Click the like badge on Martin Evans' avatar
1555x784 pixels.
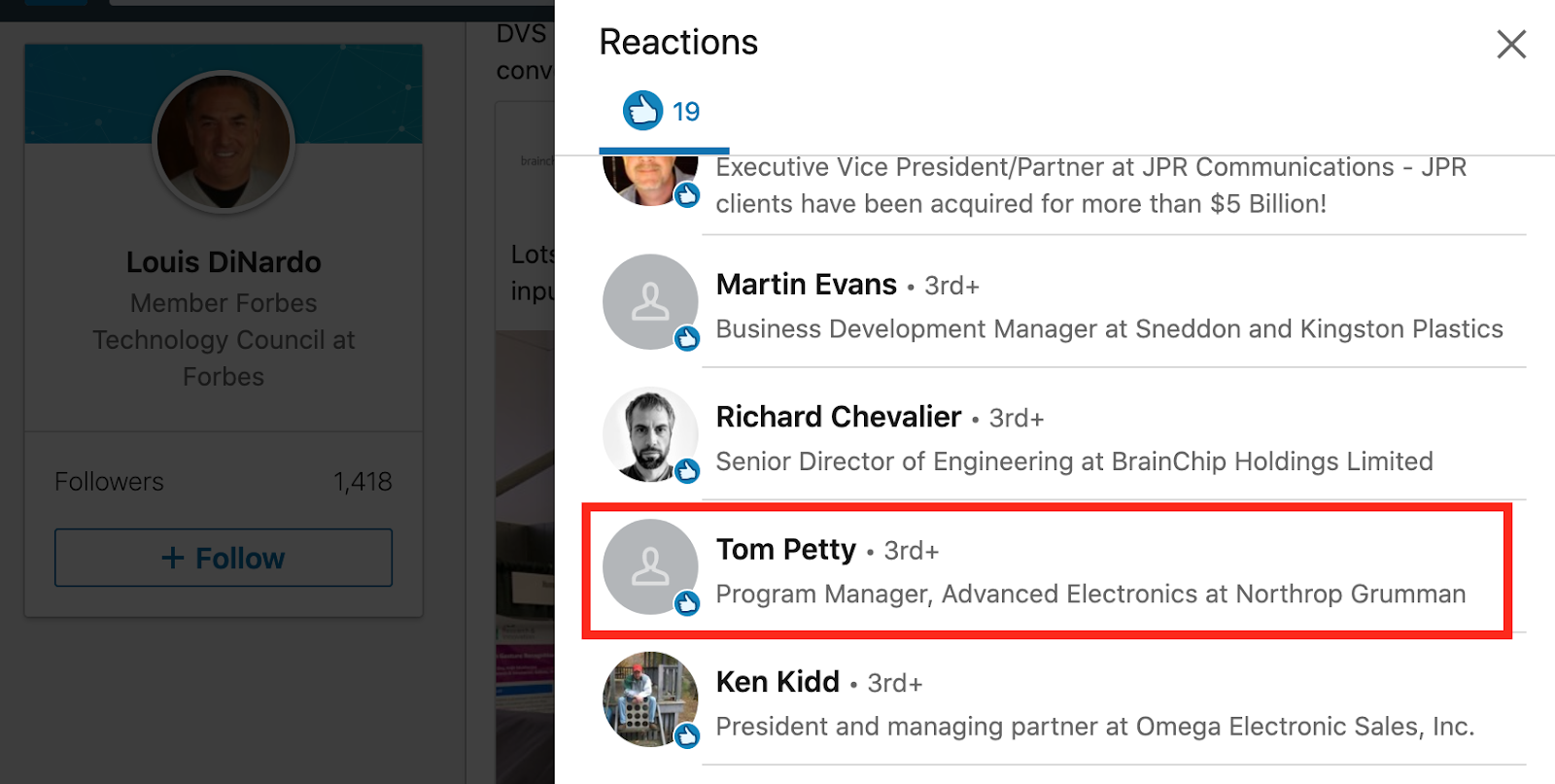(x=687, y=339)
